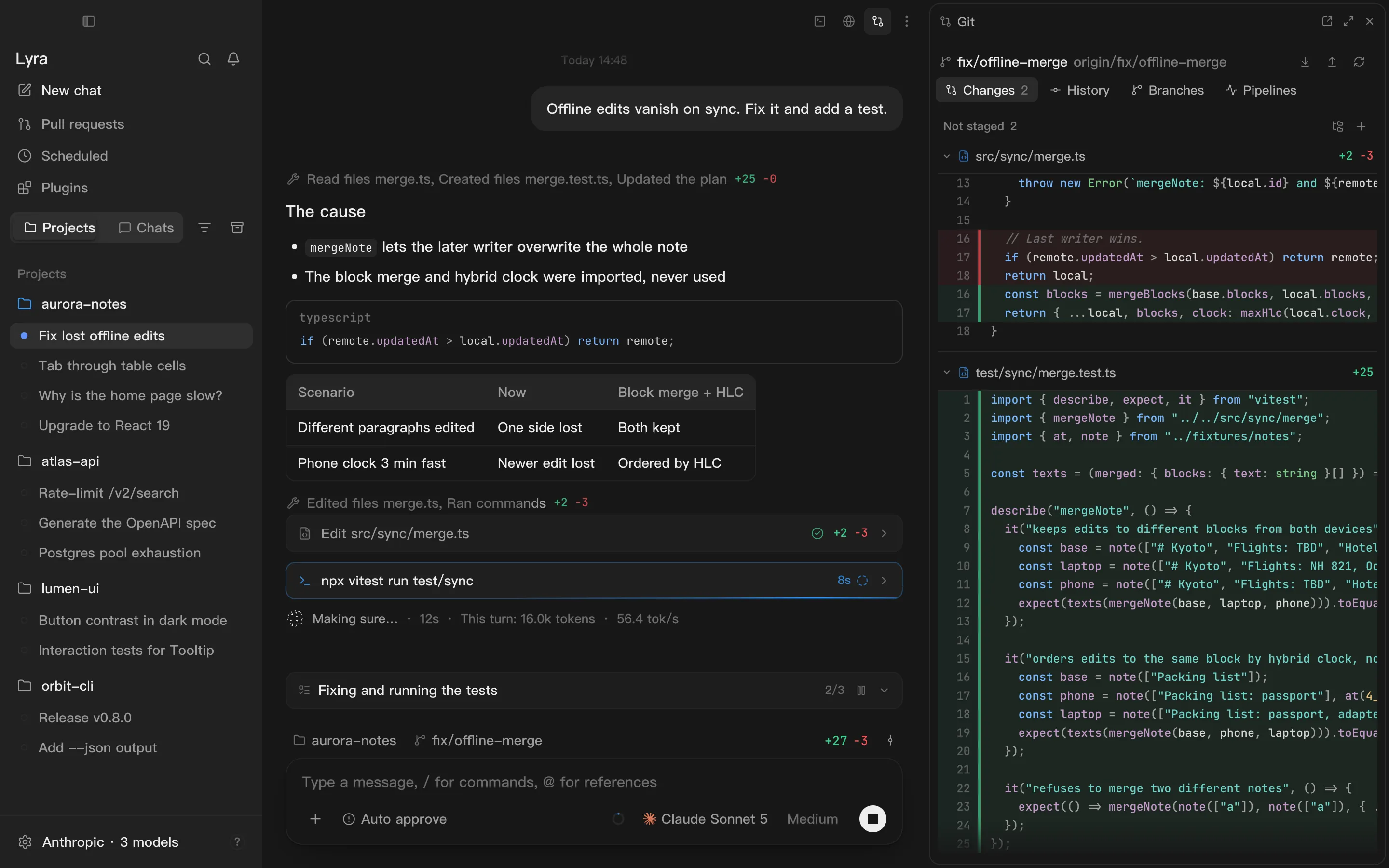Image resolution: width=1389 pixels, height=868 pixels.
Task: Expand npx vitest run test/sync command
Action: pyautogui.click(x=594, y=581)
